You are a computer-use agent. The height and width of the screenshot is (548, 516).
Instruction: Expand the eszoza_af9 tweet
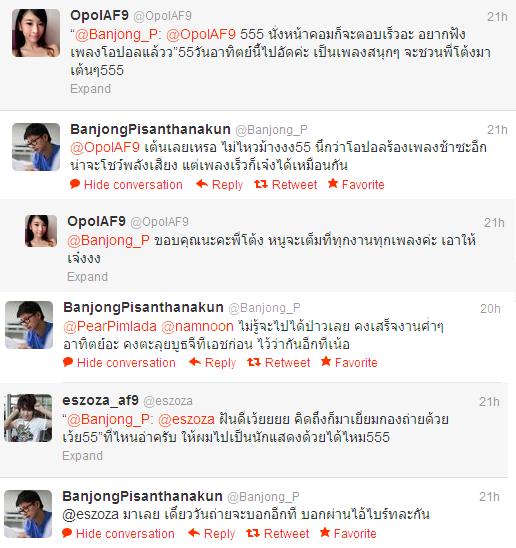point(83,456)
